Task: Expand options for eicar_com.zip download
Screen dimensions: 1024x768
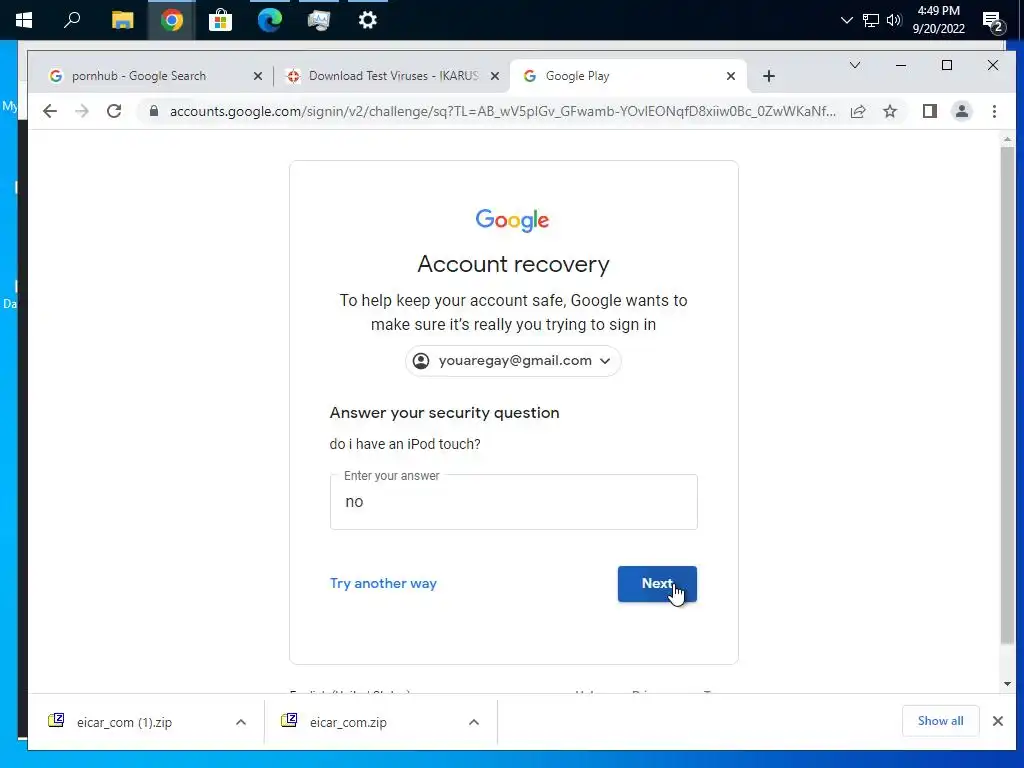Action: pyautogui.click(x=474, y=722)
